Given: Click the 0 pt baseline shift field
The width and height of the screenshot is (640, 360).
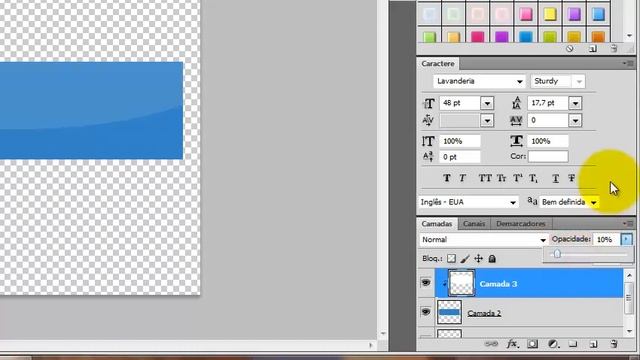Looking at the screenshot, I should coord(460,157).
